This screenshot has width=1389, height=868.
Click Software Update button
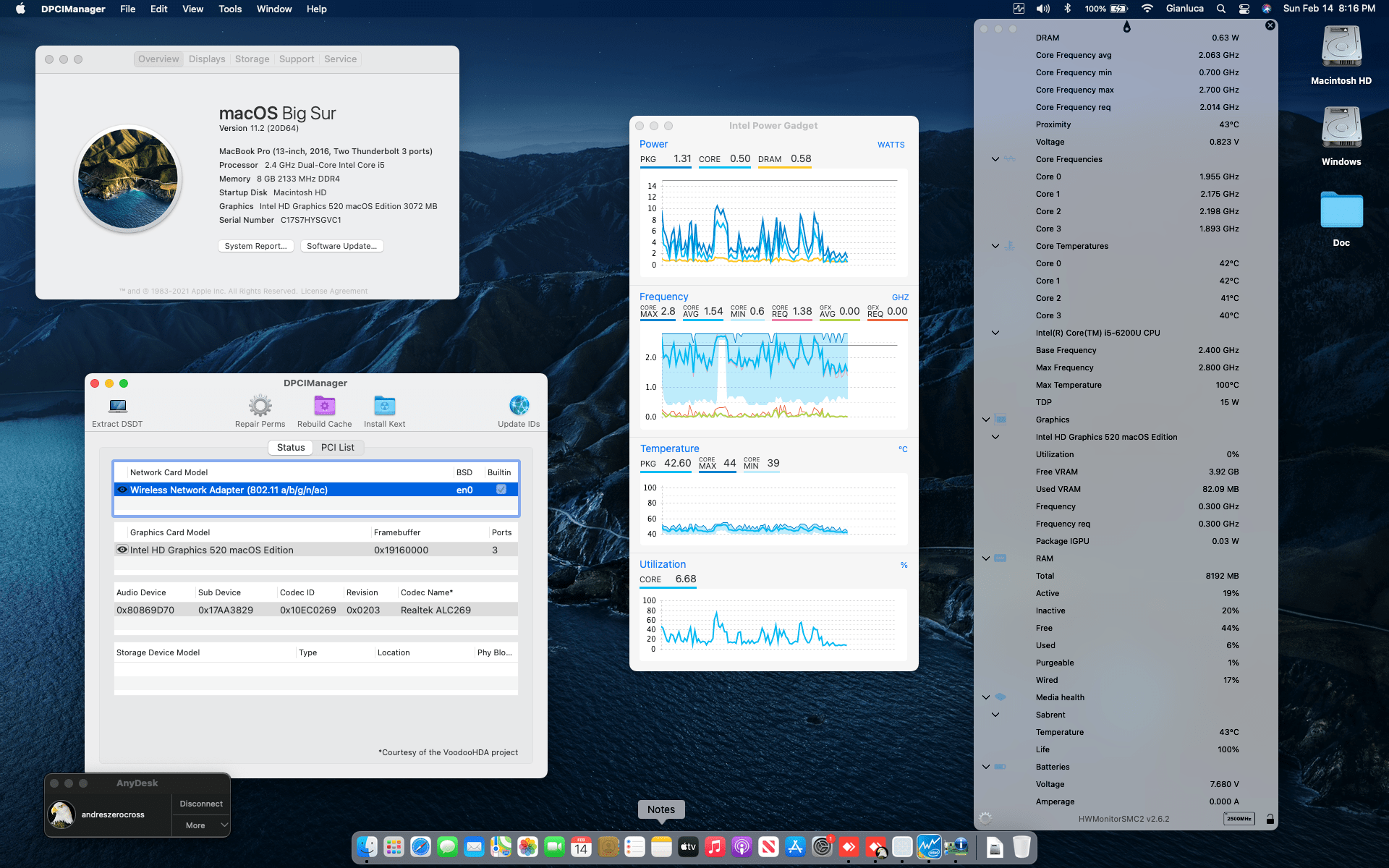pos(341,246)
